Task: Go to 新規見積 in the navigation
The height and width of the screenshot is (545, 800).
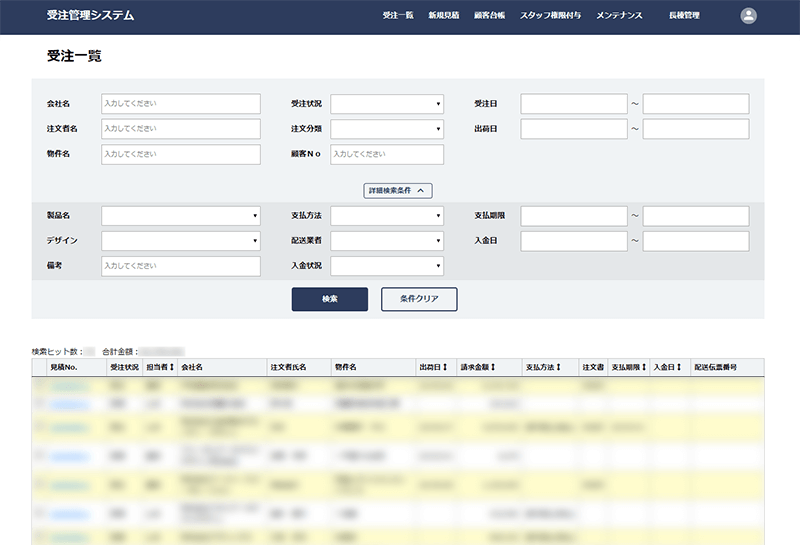Action: point(443,16)
